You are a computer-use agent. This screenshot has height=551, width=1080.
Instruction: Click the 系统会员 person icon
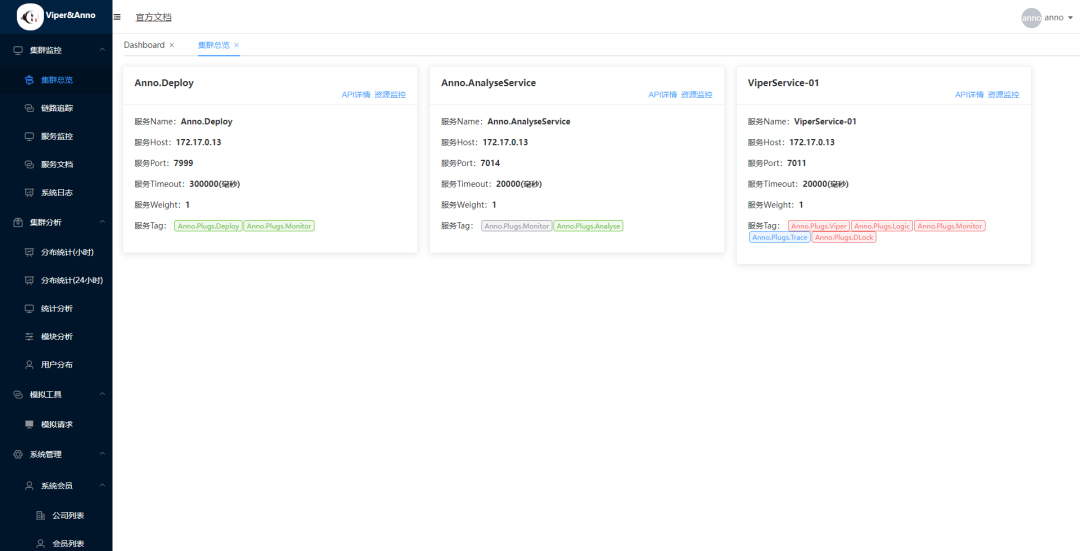29,486
